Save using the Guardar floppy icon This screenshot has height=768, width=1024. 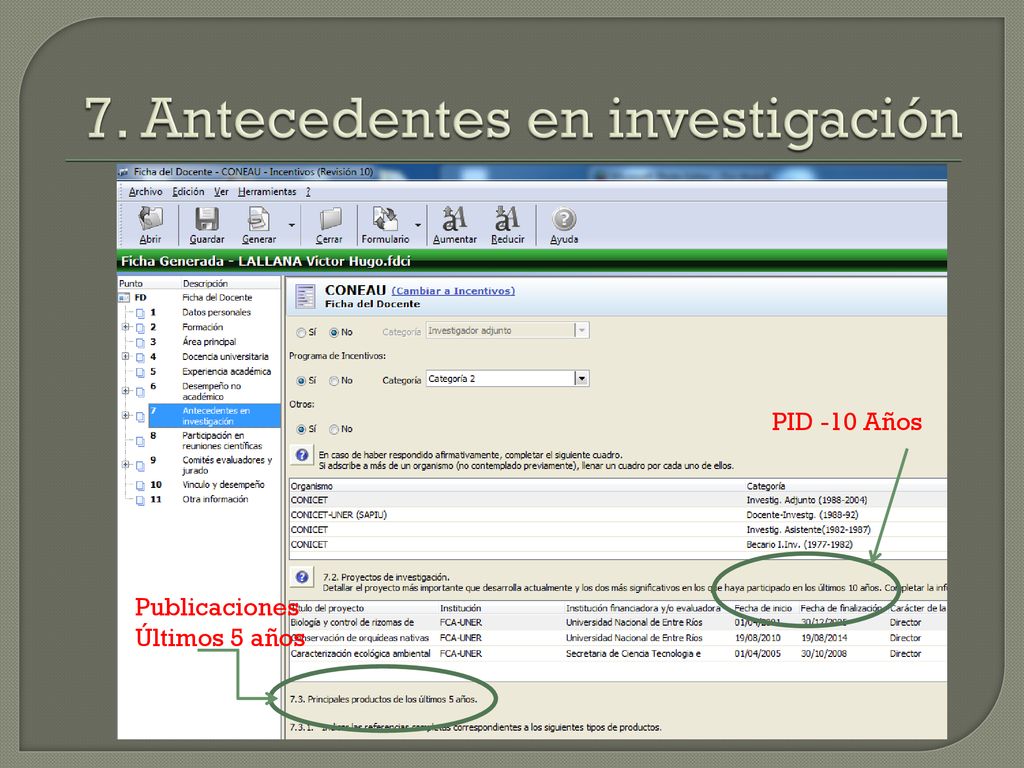[207, 219]
